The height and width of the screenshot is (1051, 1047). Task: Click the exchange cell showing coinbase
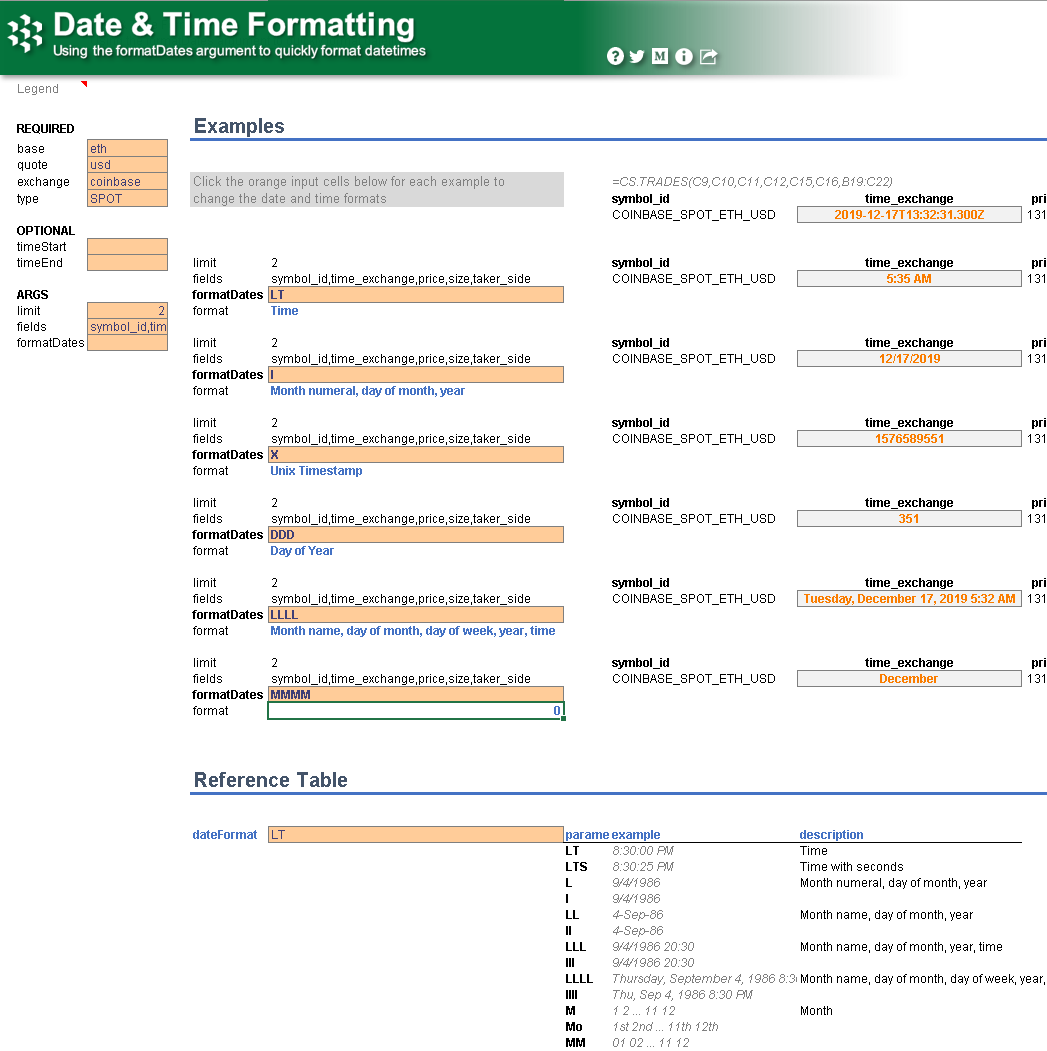coord(127,180)
